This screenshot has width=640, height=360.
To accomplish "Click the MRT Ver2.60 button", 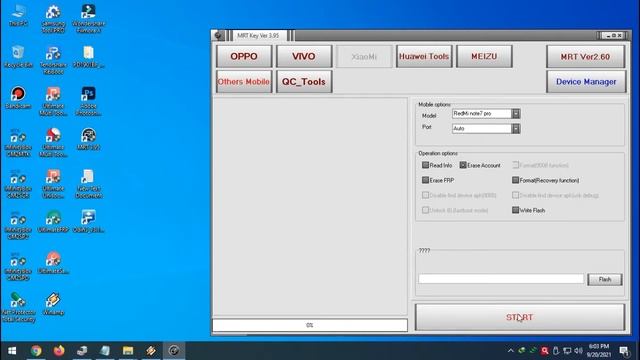I will tap(585, 56).
